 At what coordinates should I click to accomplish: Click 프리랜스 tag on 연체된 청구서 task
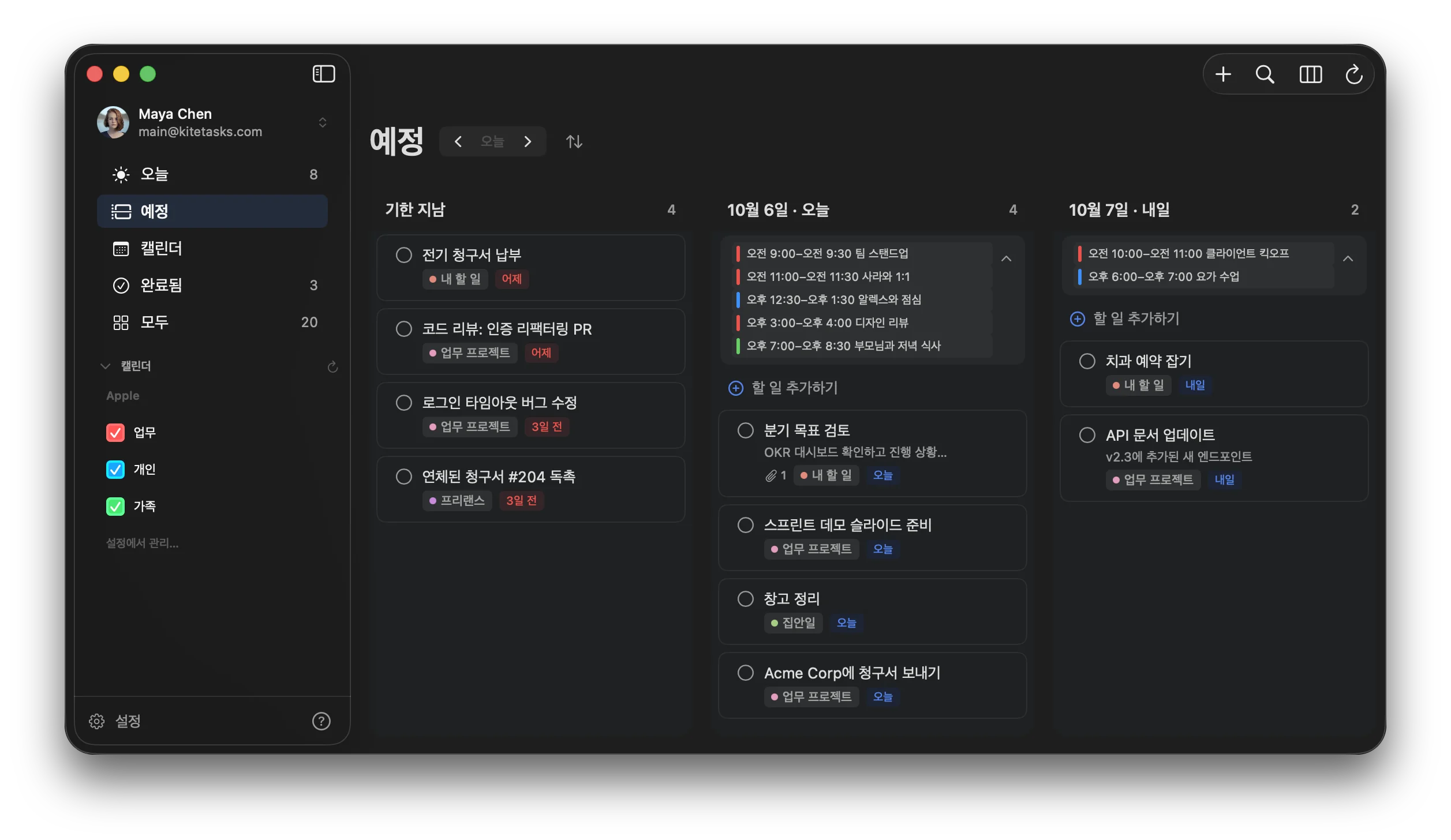click(x=457, y=501)
